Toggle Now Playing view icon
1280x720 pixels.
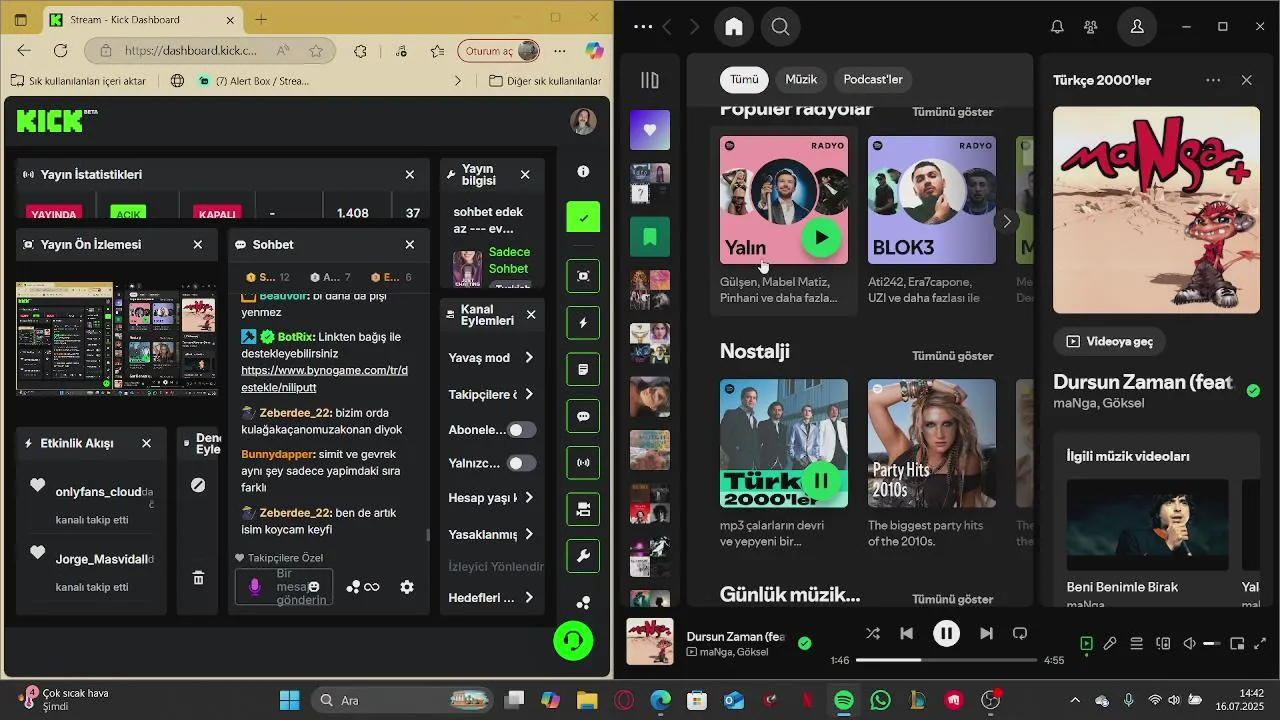(1087, 644)
